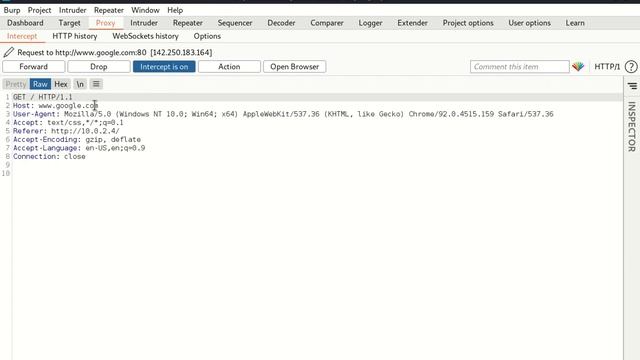Open the WebSockets history sub-tab

[145, 36]
